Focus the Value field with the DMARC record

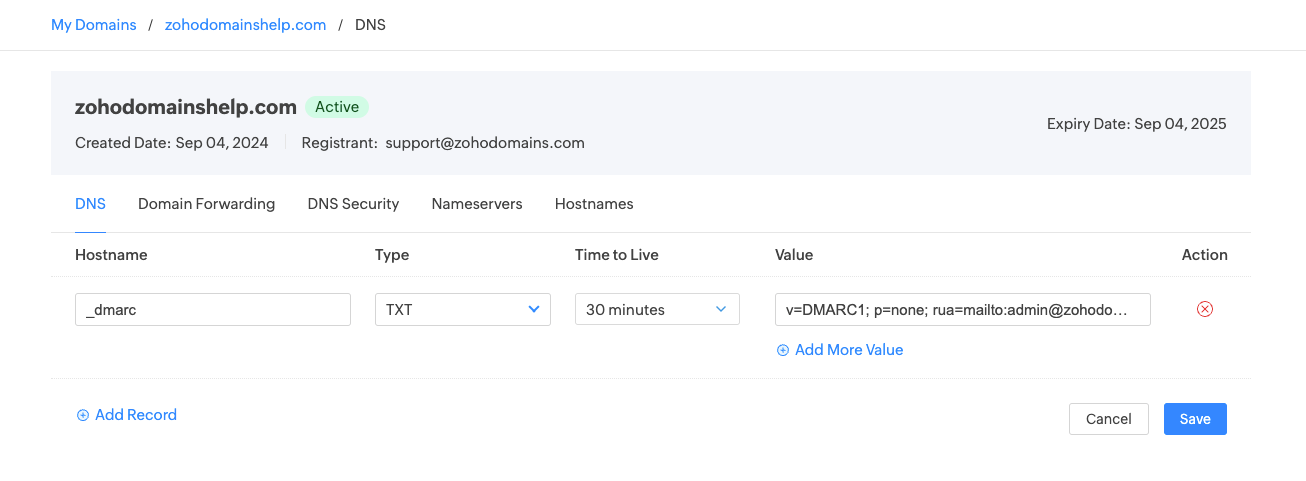[x=963, y=309]
